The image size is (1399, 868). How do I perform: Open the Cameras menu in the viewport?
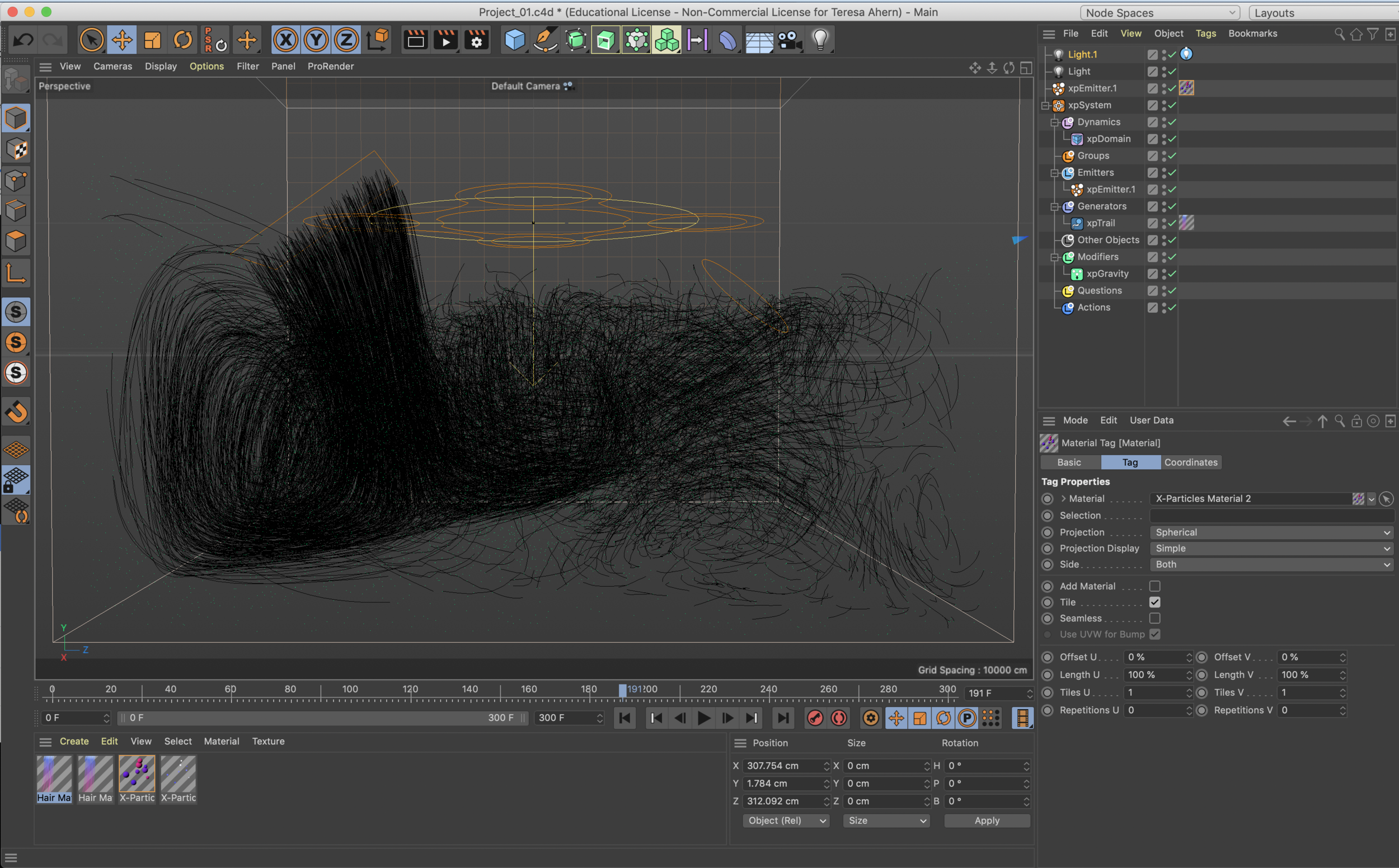pyautogui.click(x=112, y=66)
